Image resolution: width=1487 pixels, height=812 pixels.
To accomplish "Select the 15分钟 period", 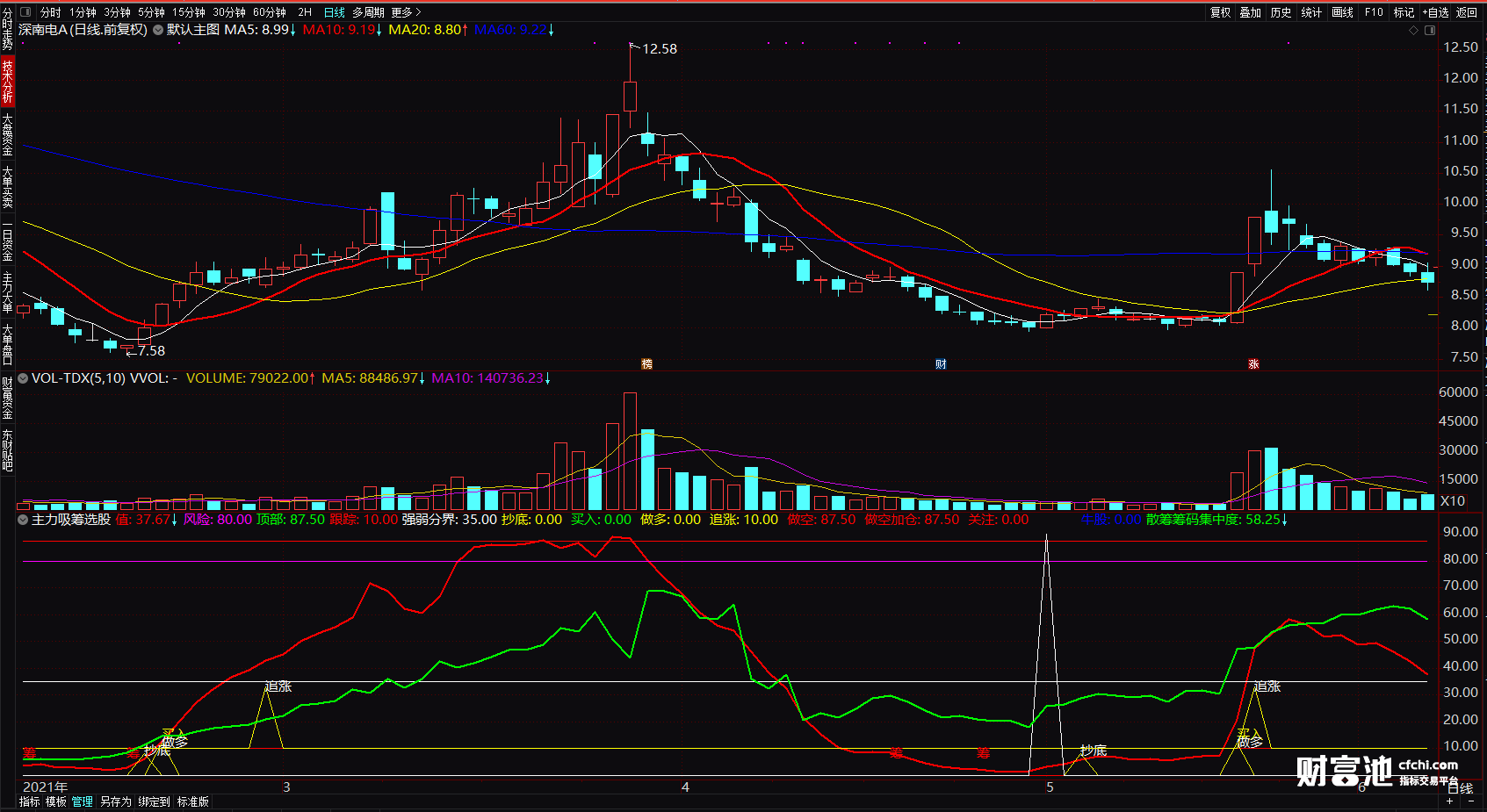I will (x=189, y=12).
